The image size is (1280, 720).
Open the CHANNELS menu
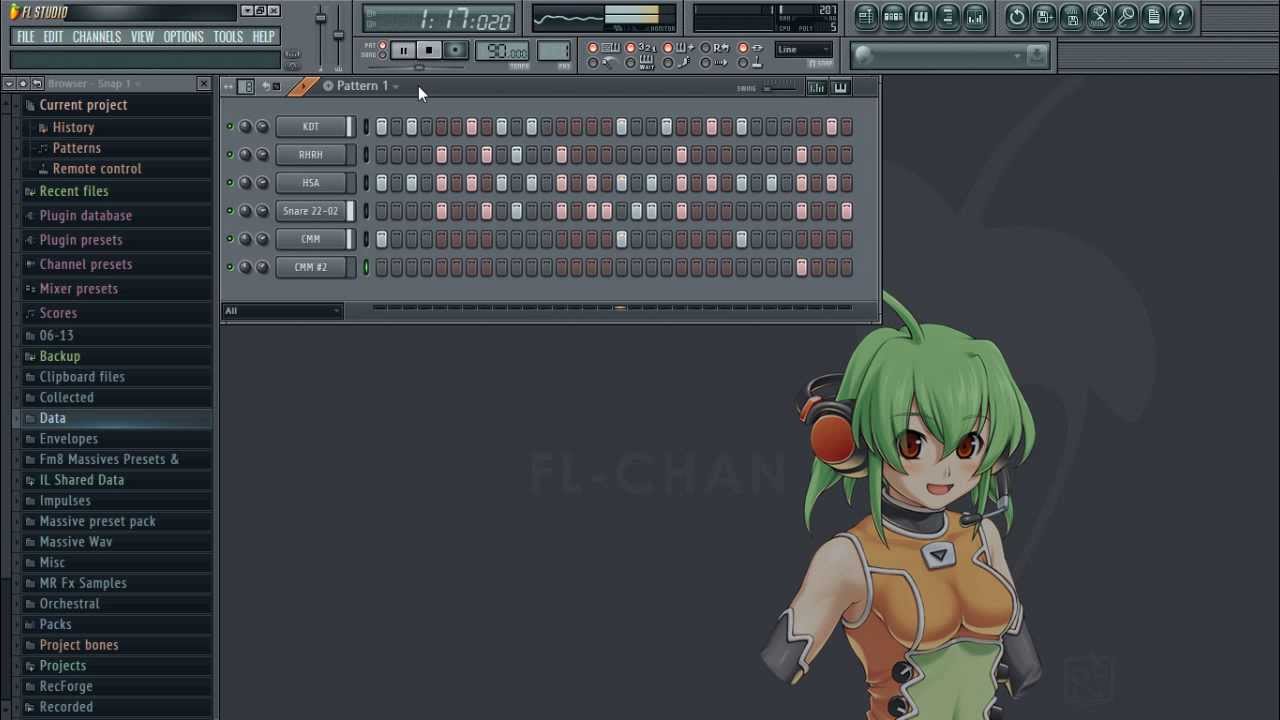(97, 37)
